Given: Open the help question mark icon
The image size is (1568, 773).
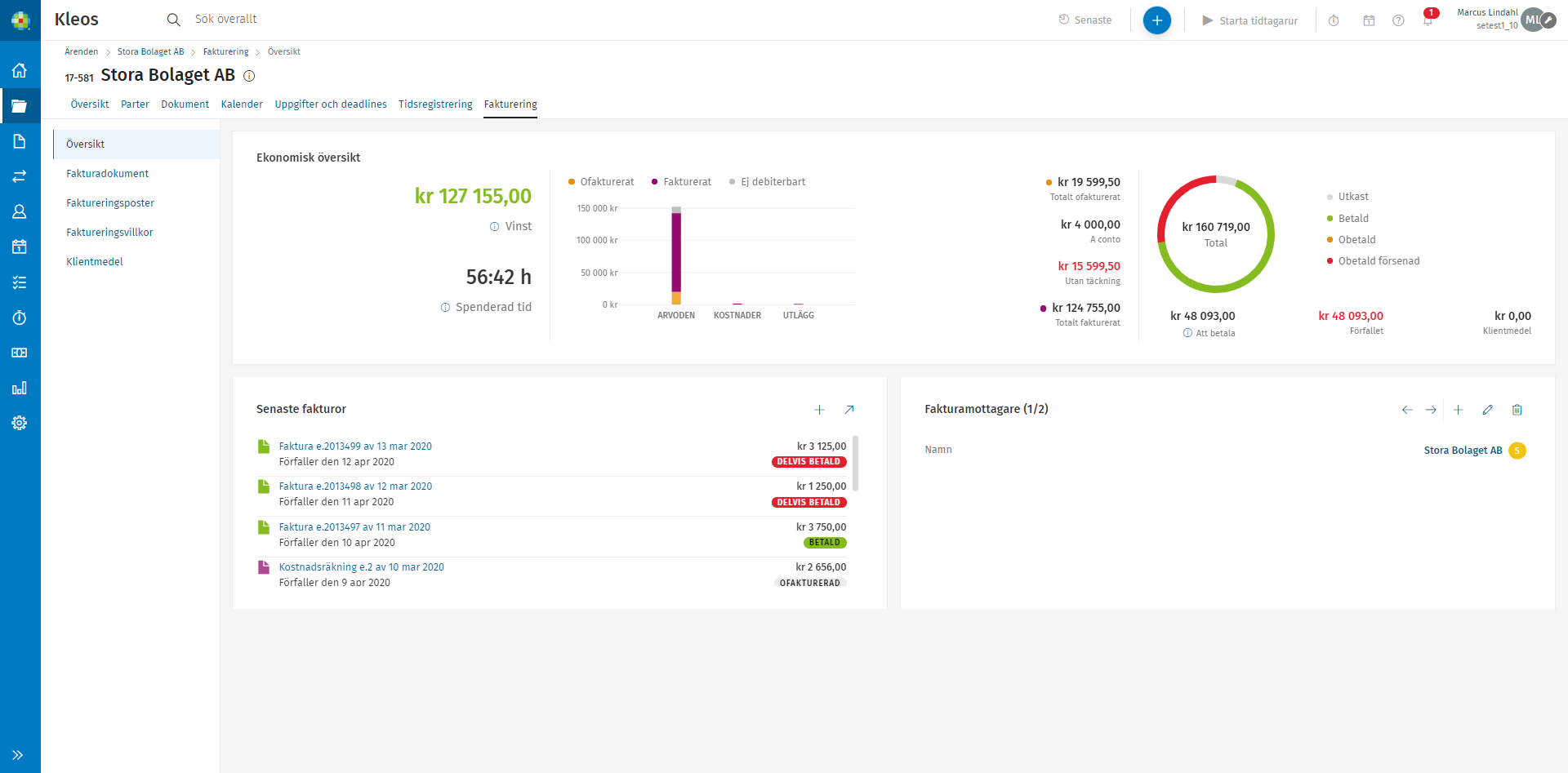Looking at the screenshot, I should [1398, 20].
